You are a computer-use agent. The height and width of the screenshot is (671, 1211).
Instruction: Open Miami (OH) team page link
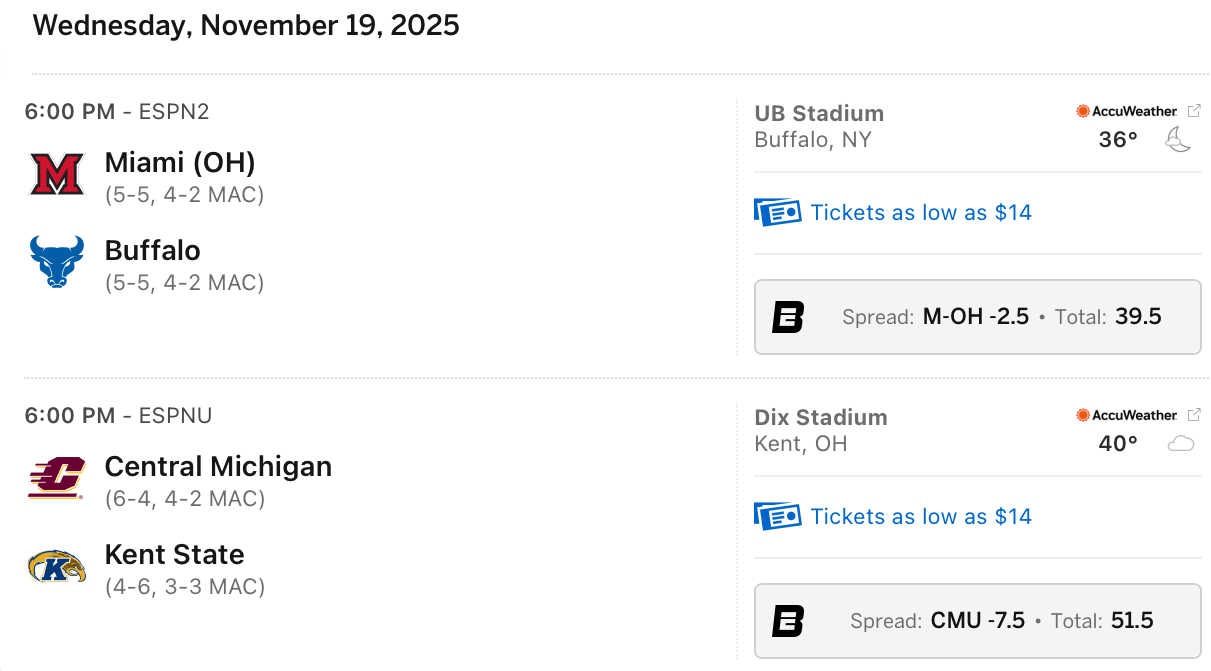pyautogui.click(x=180, y=162)
